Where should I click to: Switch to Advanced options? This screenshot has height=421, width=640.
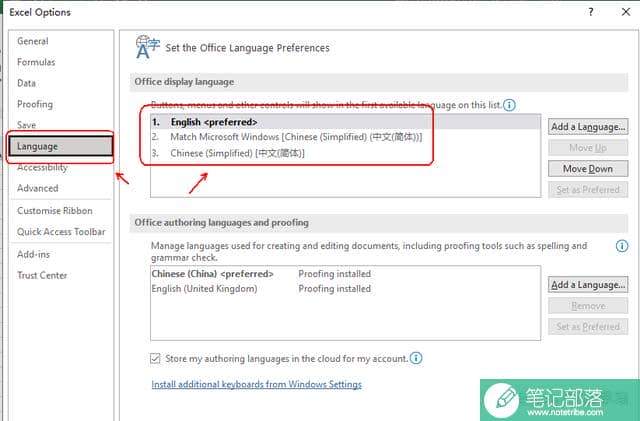[38, 188]
